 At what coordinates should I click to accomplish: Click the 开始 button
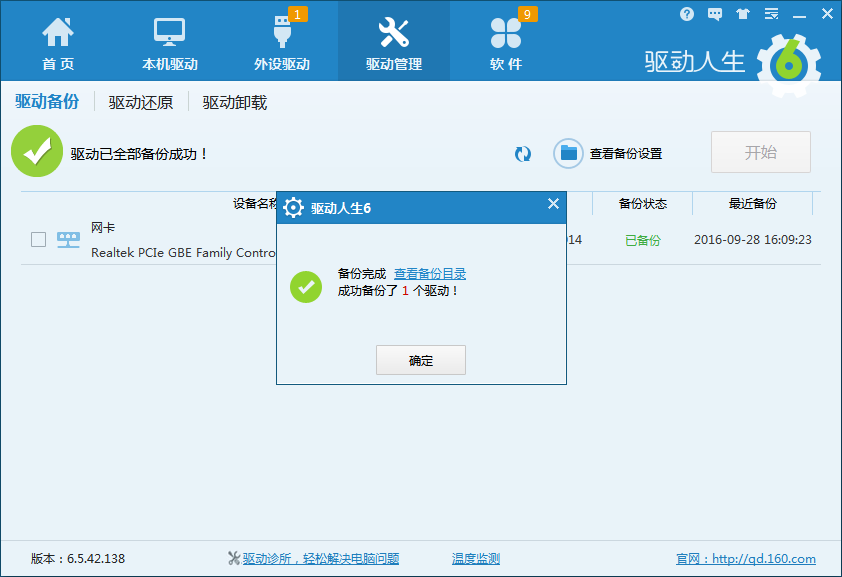pyautogui.click(x=761, y=152)
